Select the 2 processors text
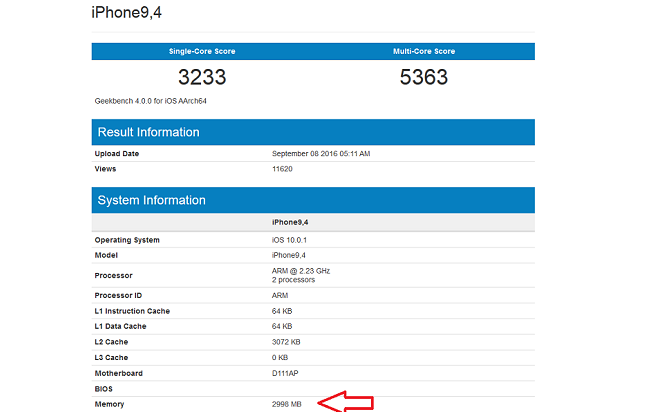Image resolution: width=650 pixels, height=412 pixels. tap(293, 280)
